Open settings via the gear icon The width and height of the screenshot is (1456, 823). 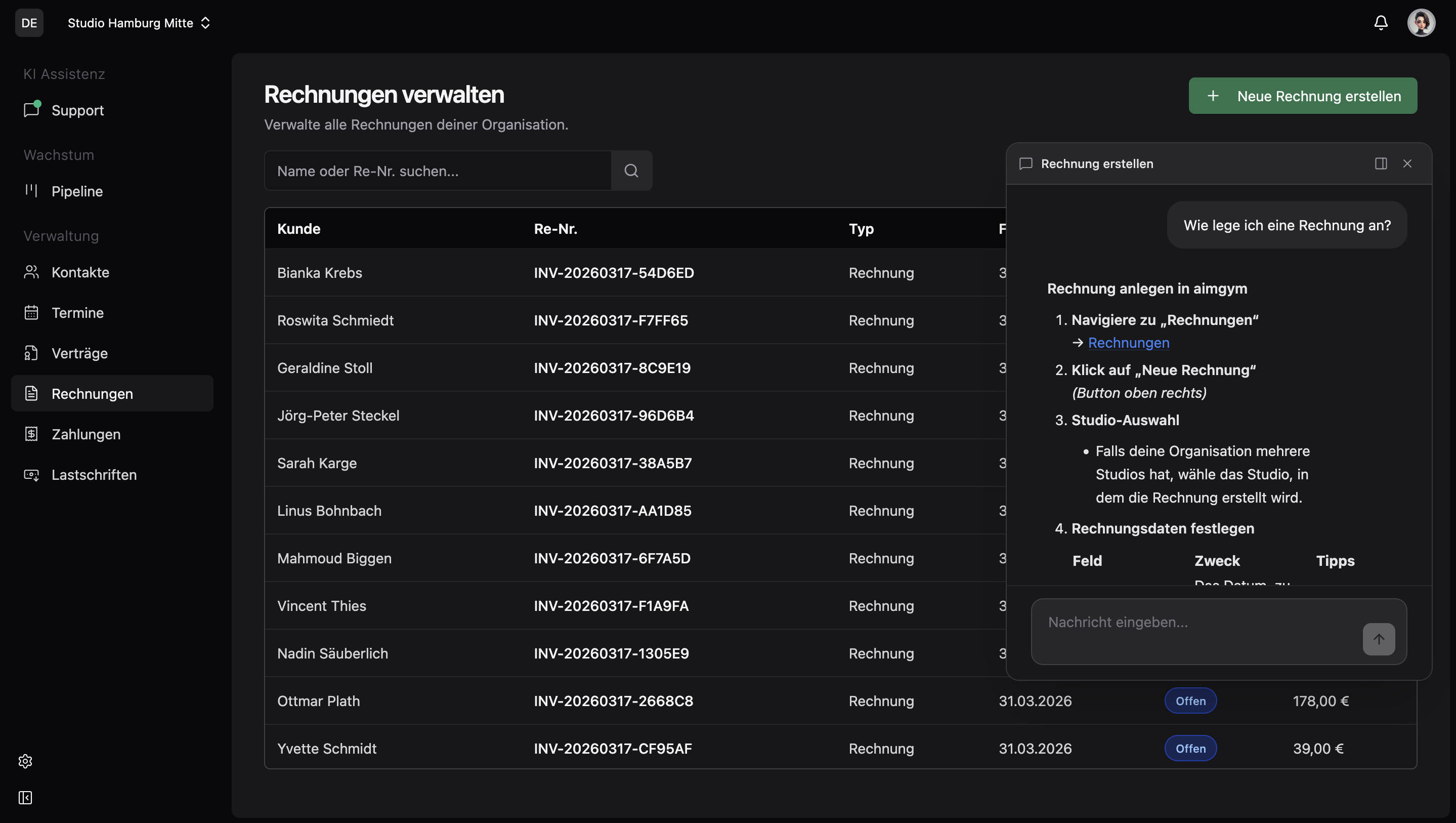(25, 761)
